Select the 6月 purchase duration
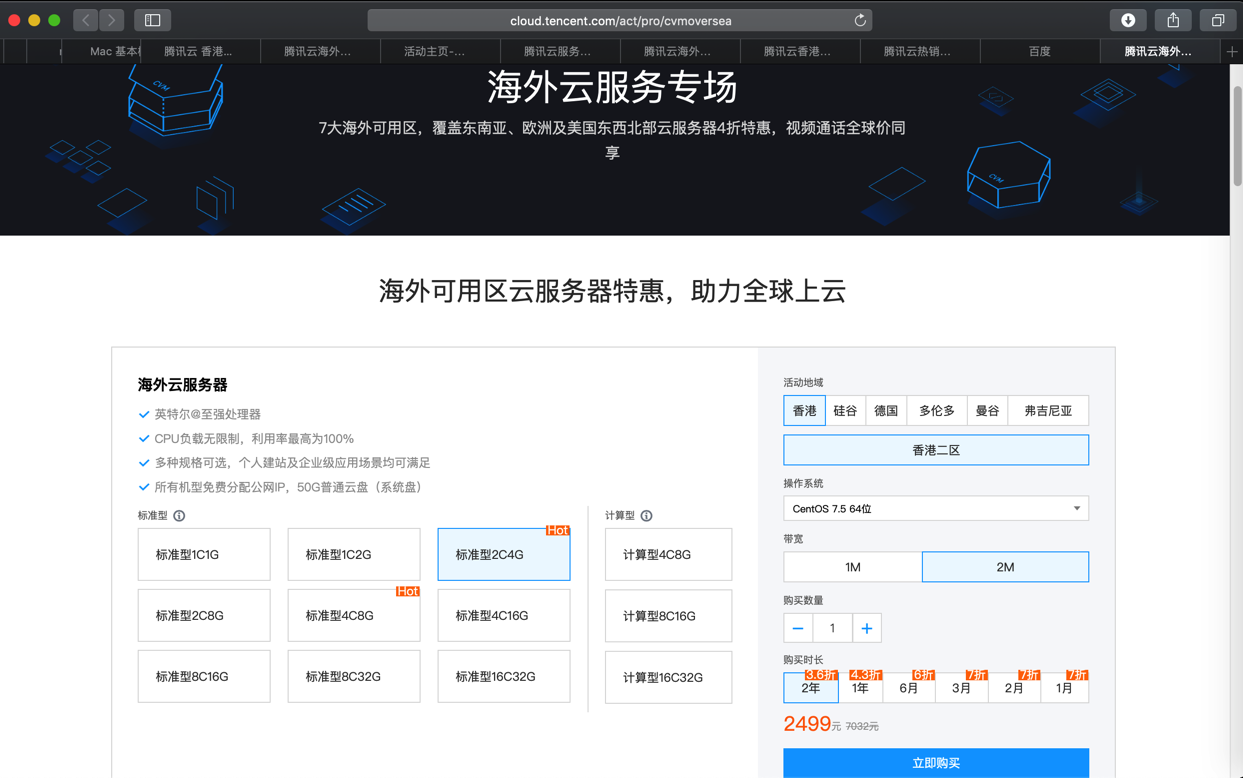Viewport: 1243px width, 778px height. click(909, 688)
